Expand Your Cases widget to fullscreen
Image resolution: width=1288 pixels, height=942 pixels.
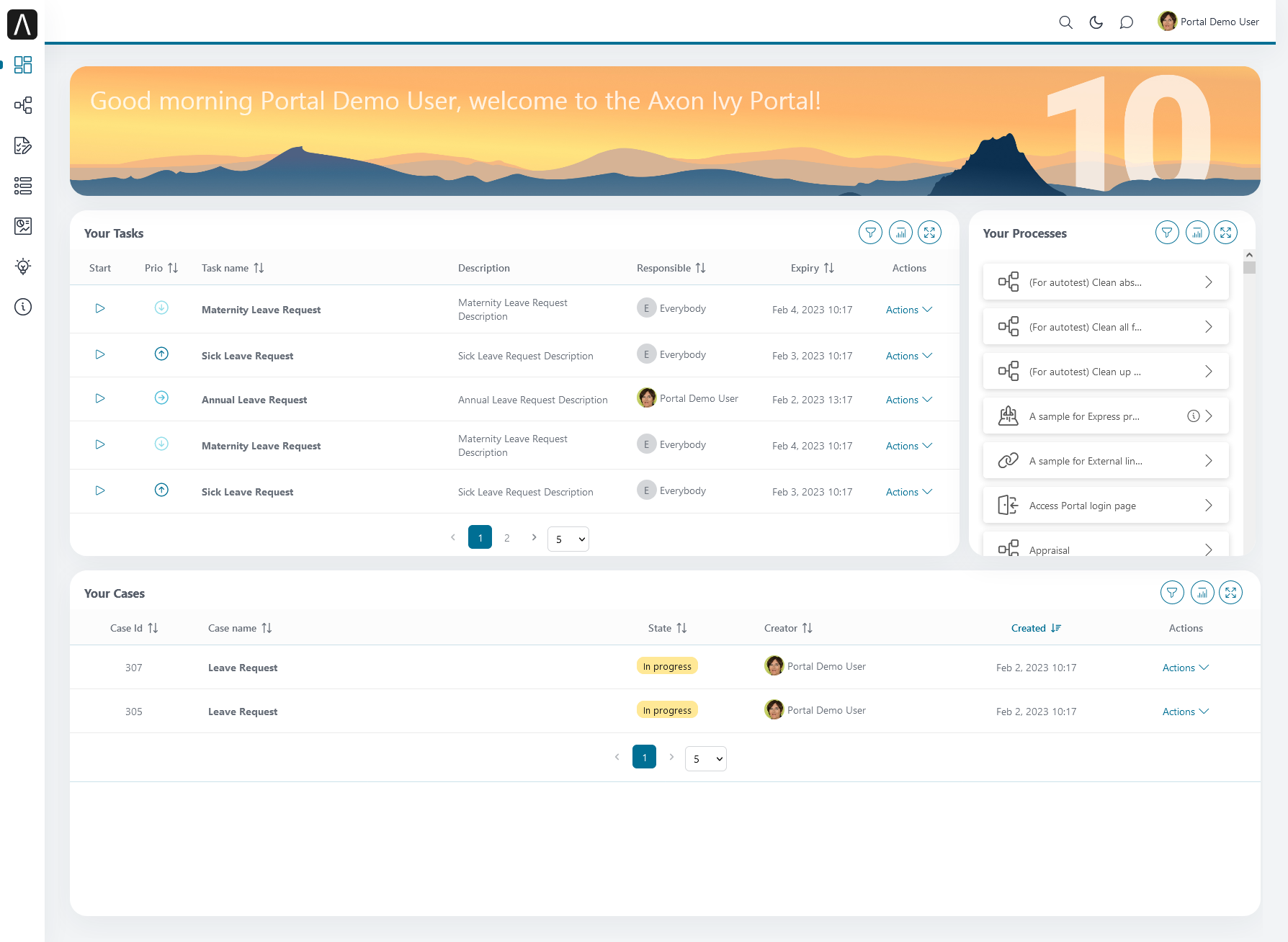click(x=1230, y=593)
